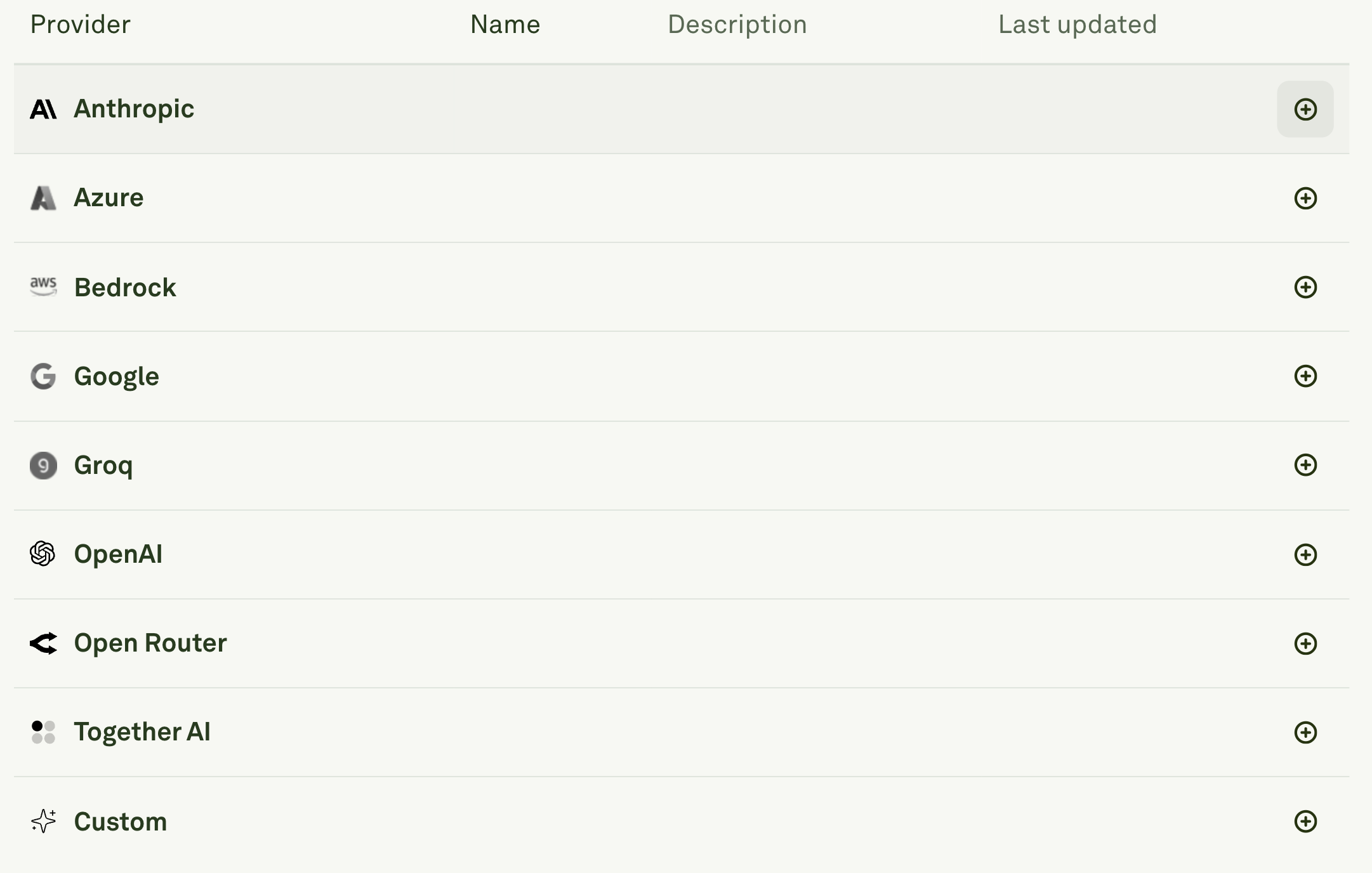Click the Azure provider logo
This screenshot has height=873, width=1372.
(x=44, y=197)
